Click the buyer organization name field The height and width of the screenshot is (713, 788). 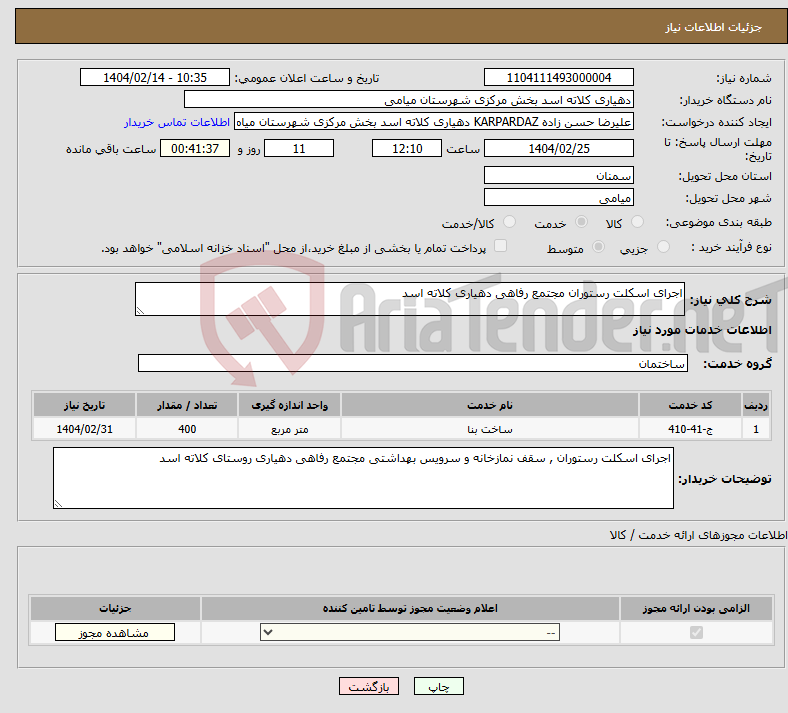click(x=409, y=99)
